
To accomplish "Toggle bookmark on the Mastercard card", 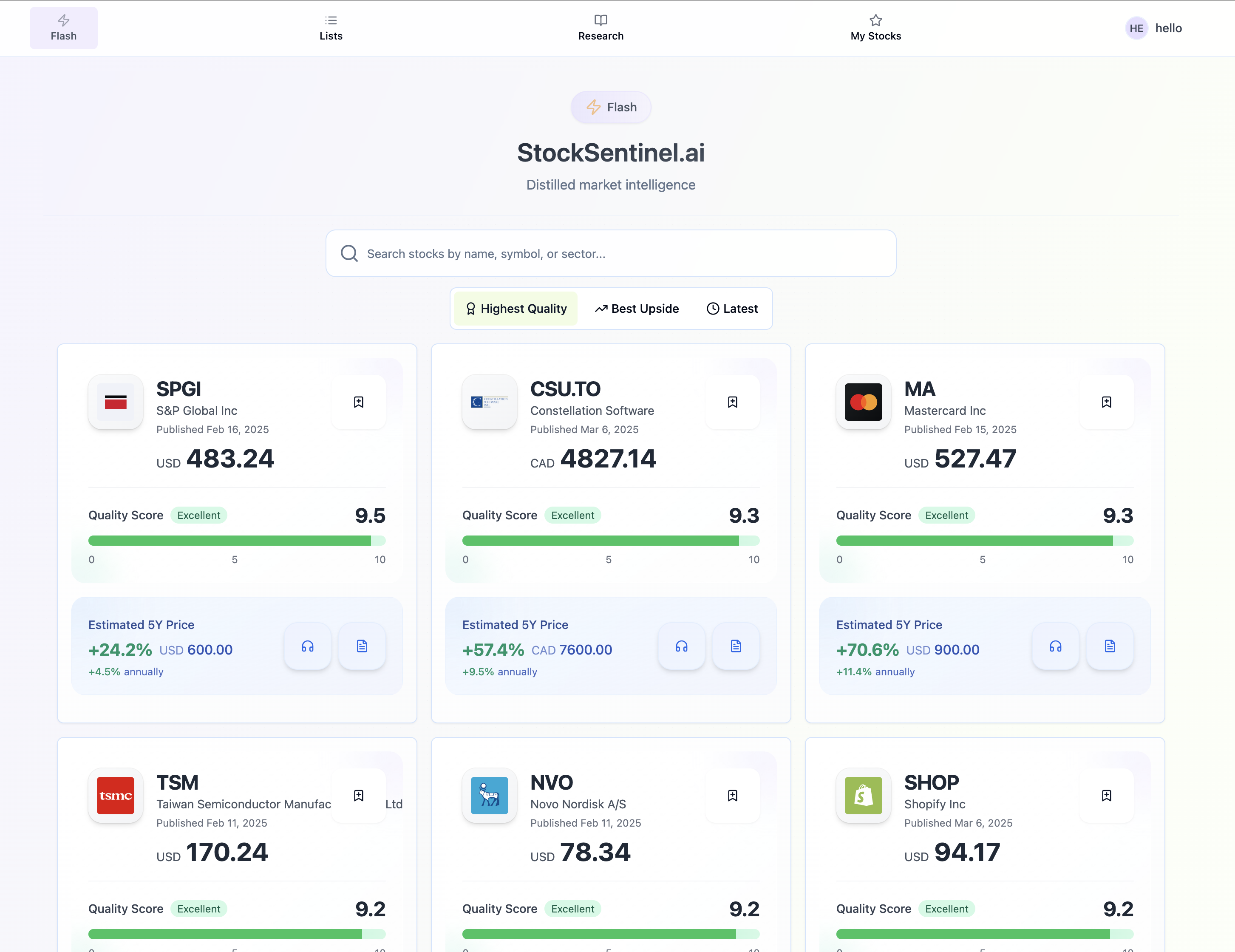I will (1106, 402).
